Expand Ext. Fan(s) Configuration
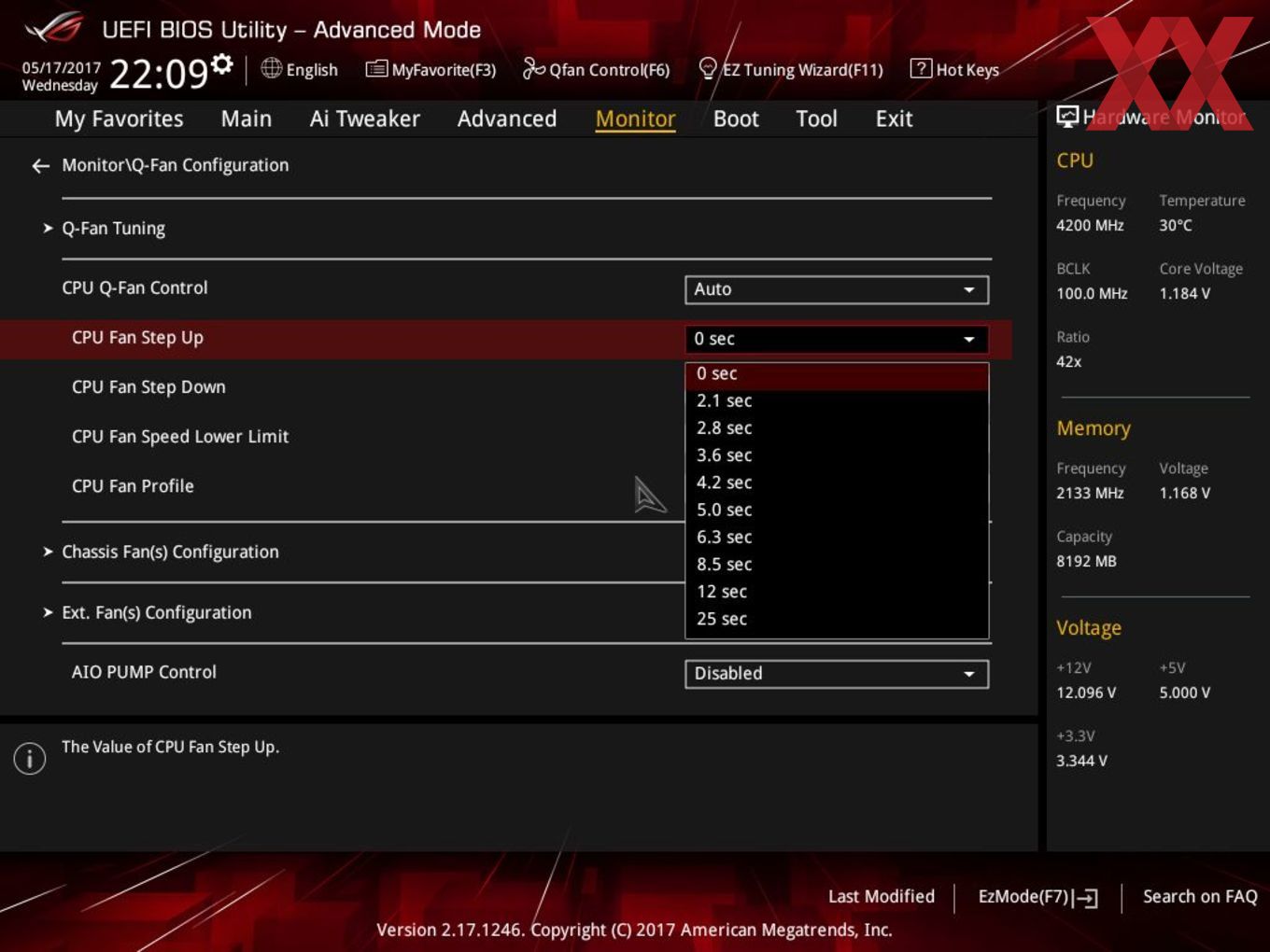 pos(156,612)
